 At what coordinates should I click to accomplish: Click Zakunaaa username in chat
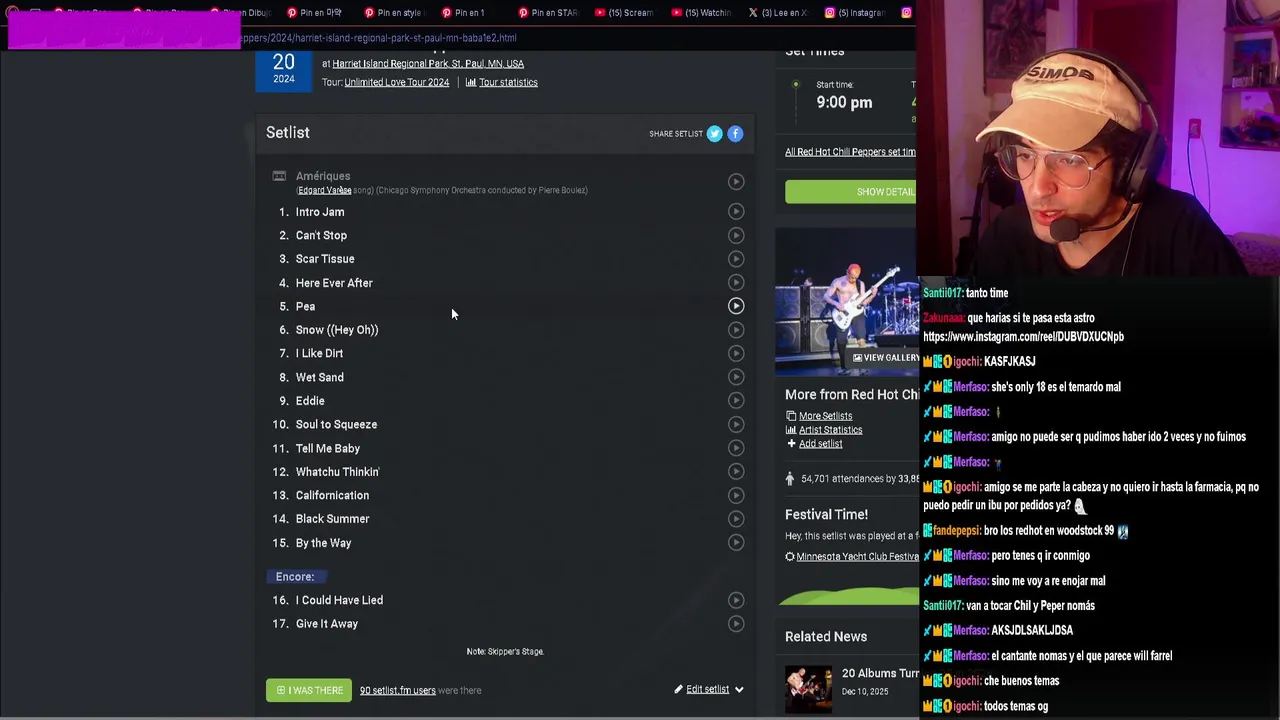coord(943,318)
